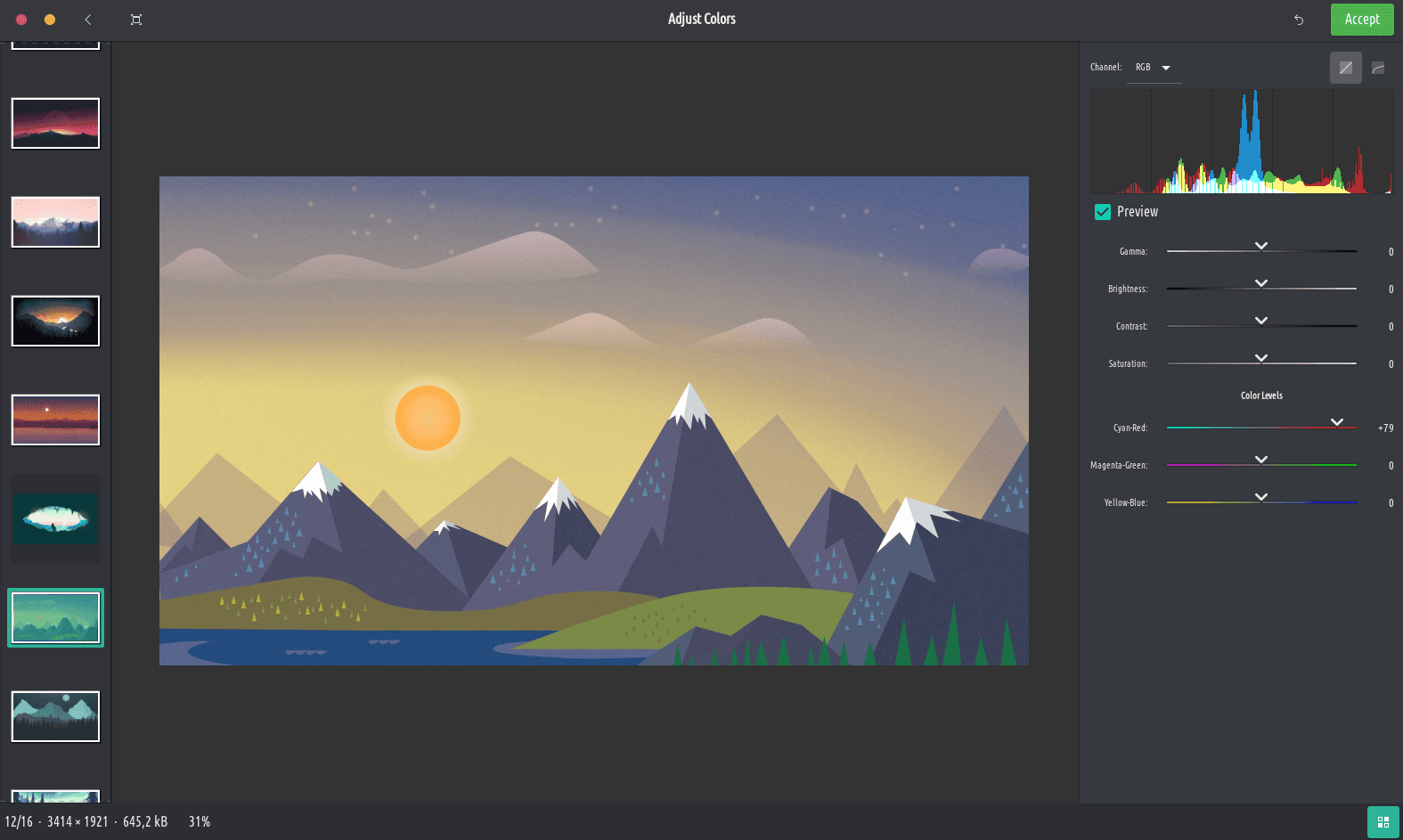
Task: Select the teal oval lake thumbnail
Action: pyautogui.click(x=55, y=518)
